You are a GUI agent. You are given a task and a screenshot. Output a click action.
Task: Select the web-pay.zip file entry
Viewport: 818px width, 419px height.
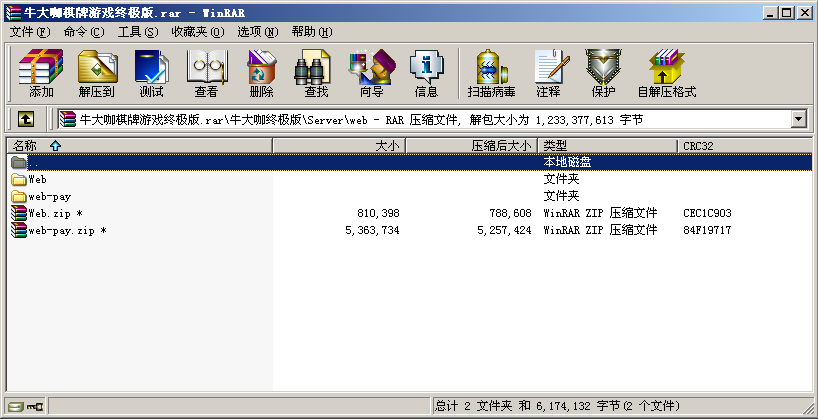(x=66, y=230)
